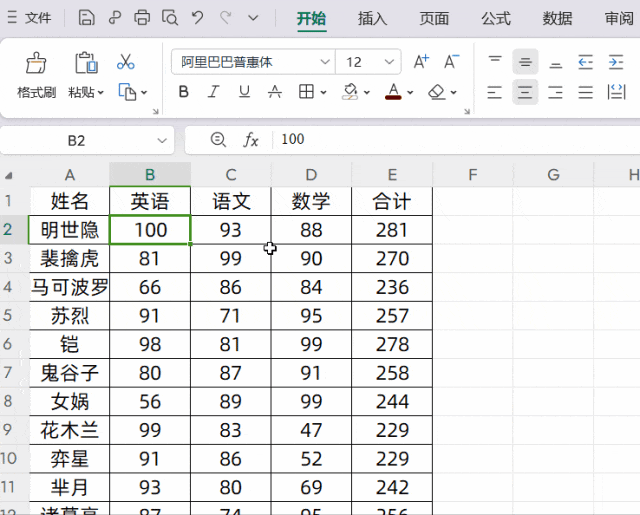This screenshot has height=515, width=640.
Task: Switch to the 插入 (Insert) tab
Action: [x=372, y=18]
